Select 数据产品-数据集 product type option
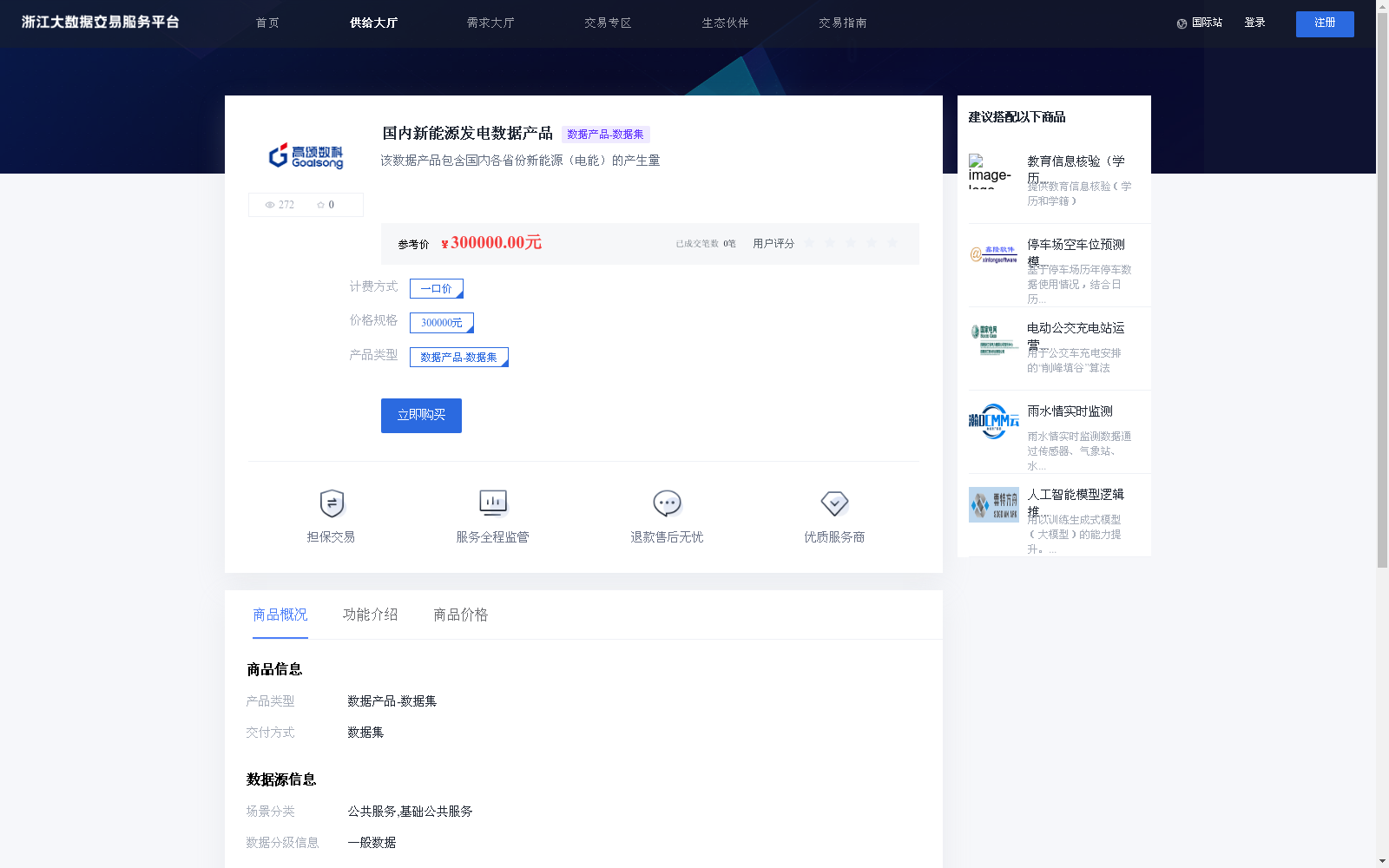This screenshot has width=1389, height=868. click(459, 358)
